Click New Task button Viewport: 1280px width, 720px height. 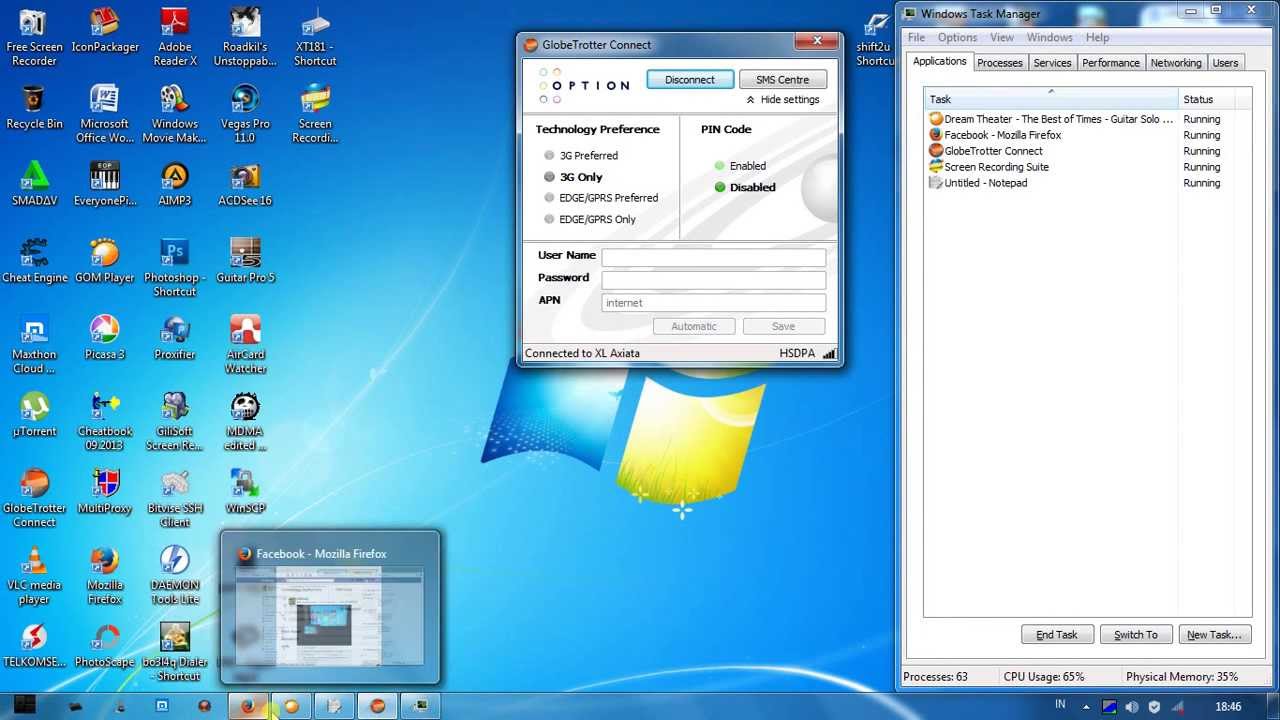coord(1214,635)
